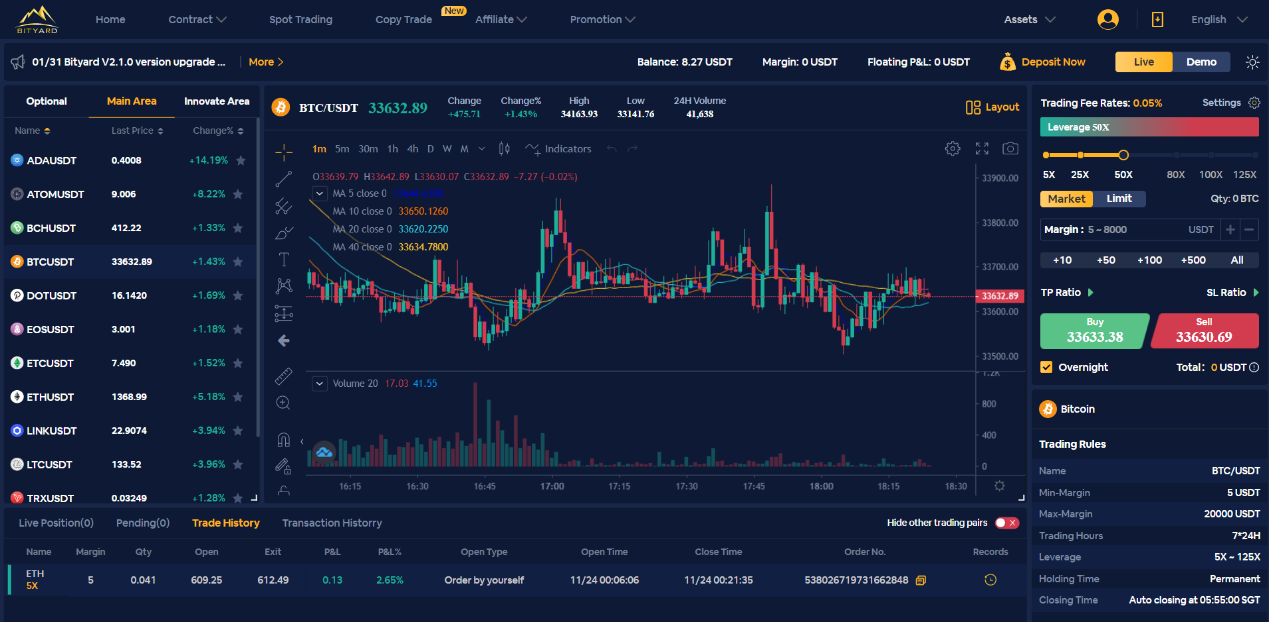Expand the TP Ratio option
Image resolution: width=1269 pixels, height=622 pixels.
[x=1067, y=292]
